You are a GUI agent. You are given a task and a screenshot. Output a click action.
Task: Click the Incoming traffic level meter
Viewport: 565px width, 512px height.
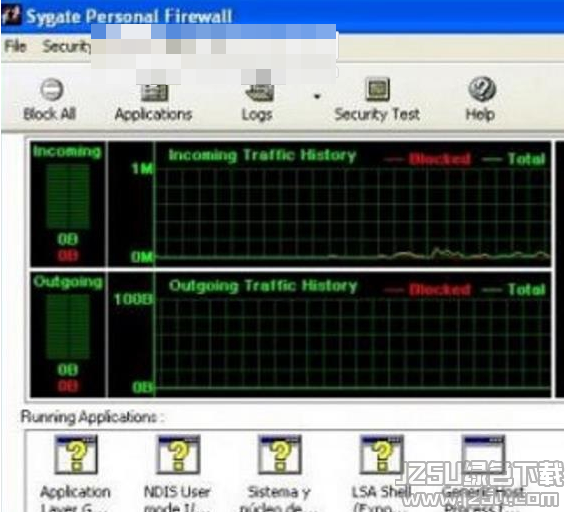click(x=68, y=197)
